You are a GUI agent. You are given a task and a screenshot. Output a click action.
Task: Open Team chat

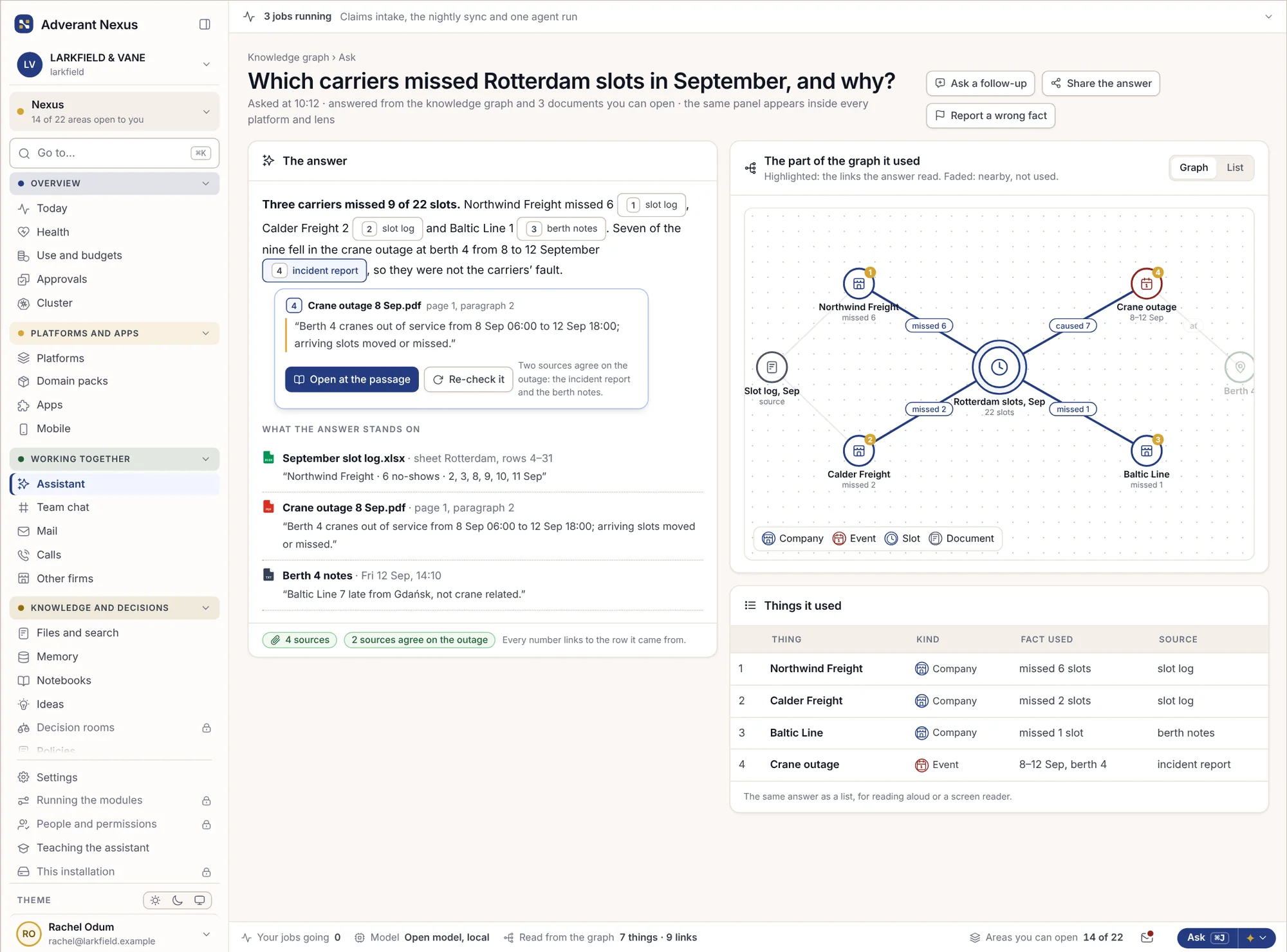[x=115, y=508]
